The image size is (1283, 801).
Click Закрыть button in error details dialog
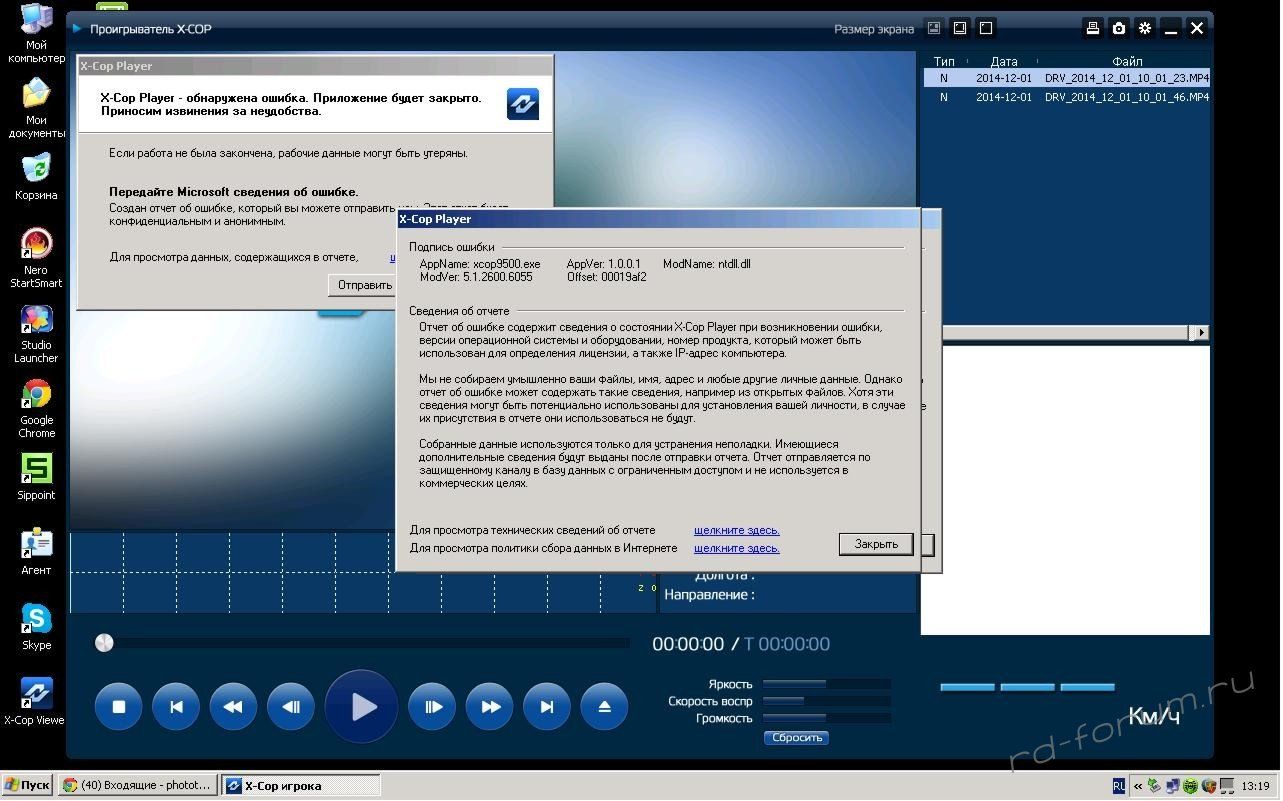point(876,544)
